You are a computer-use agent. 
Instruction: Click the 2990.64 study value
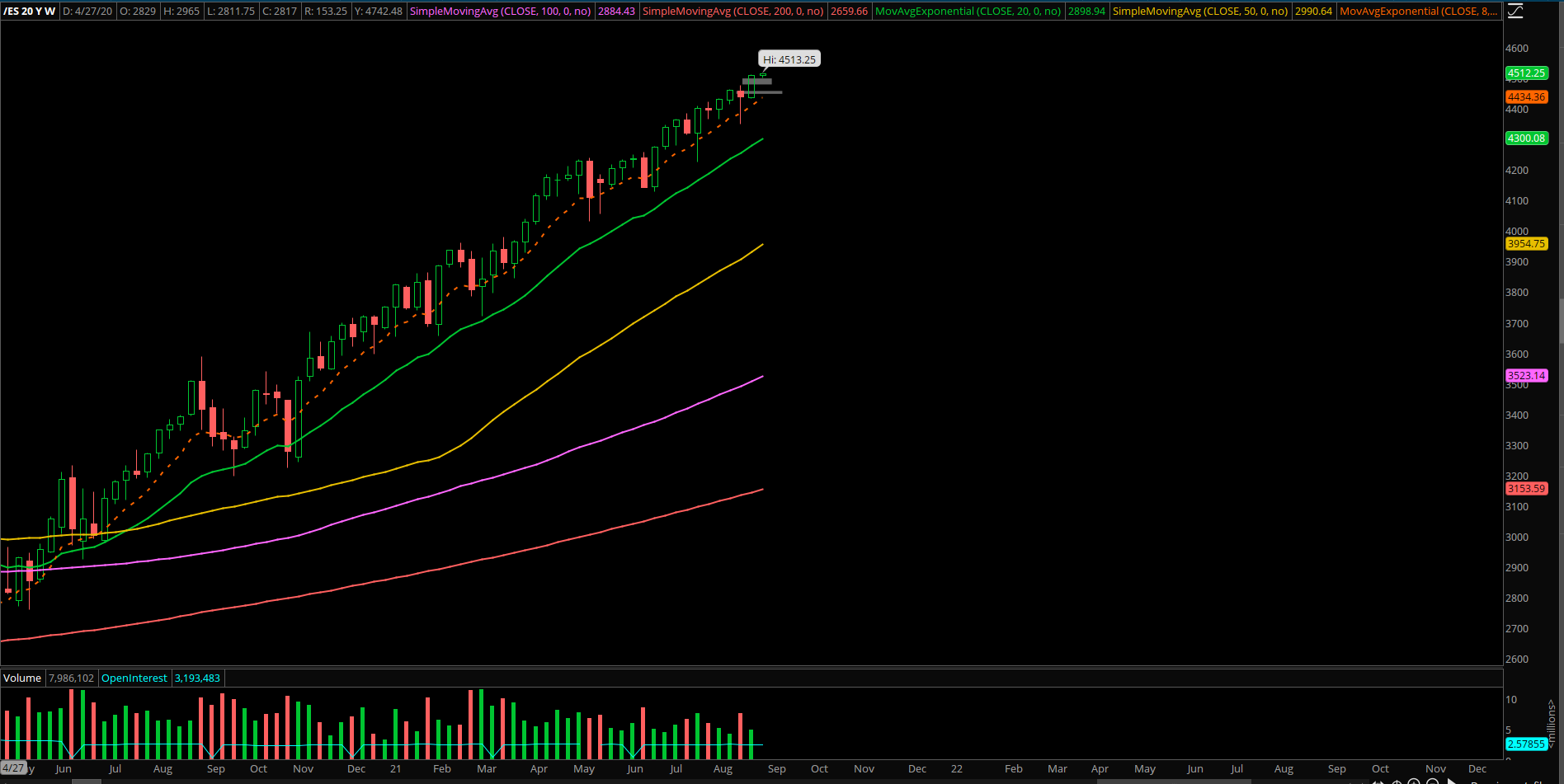pyautogui.click(x=1313, y=11)
